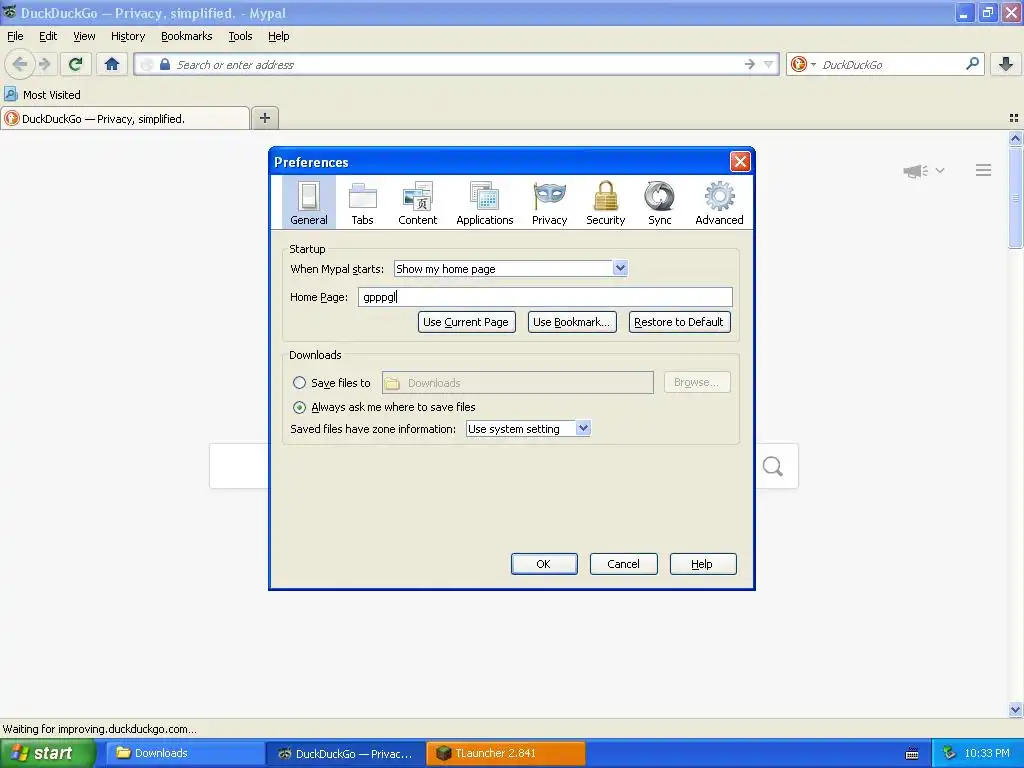Open the Bookmarks menu
The height and width of the screenshot is (768, 1024).
coord(187,36)
